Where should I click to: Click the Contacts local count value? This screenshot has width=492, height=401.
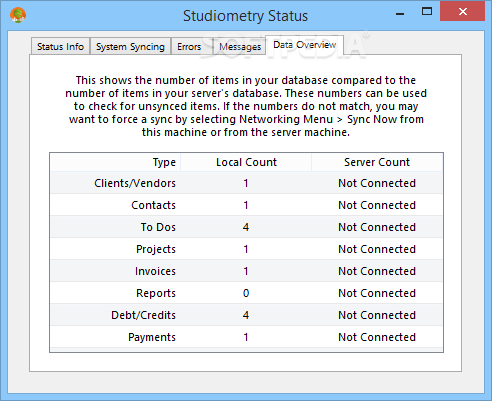(x=246, y=205)
